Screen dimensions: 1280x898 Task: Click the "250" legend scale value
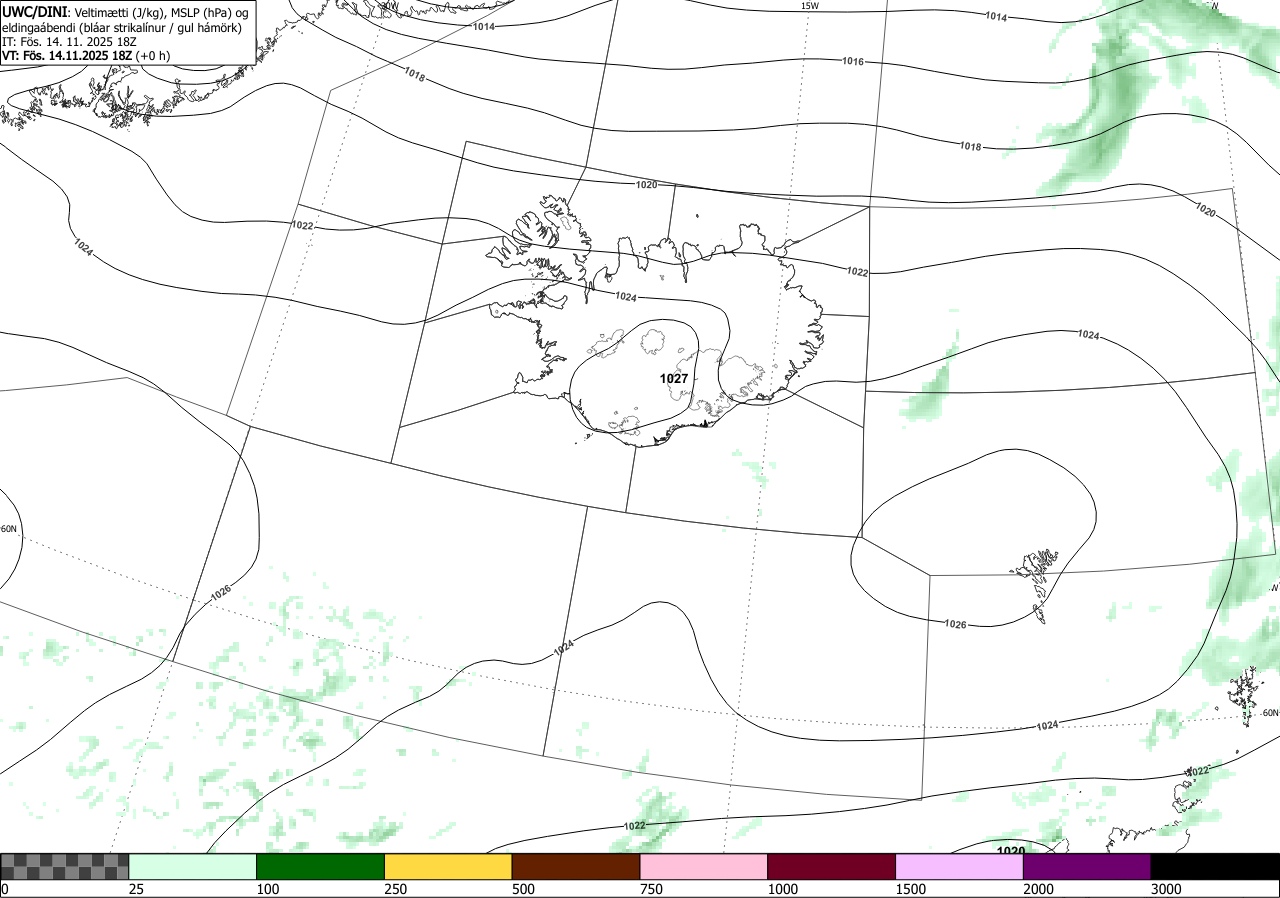[x=396, y=889]
